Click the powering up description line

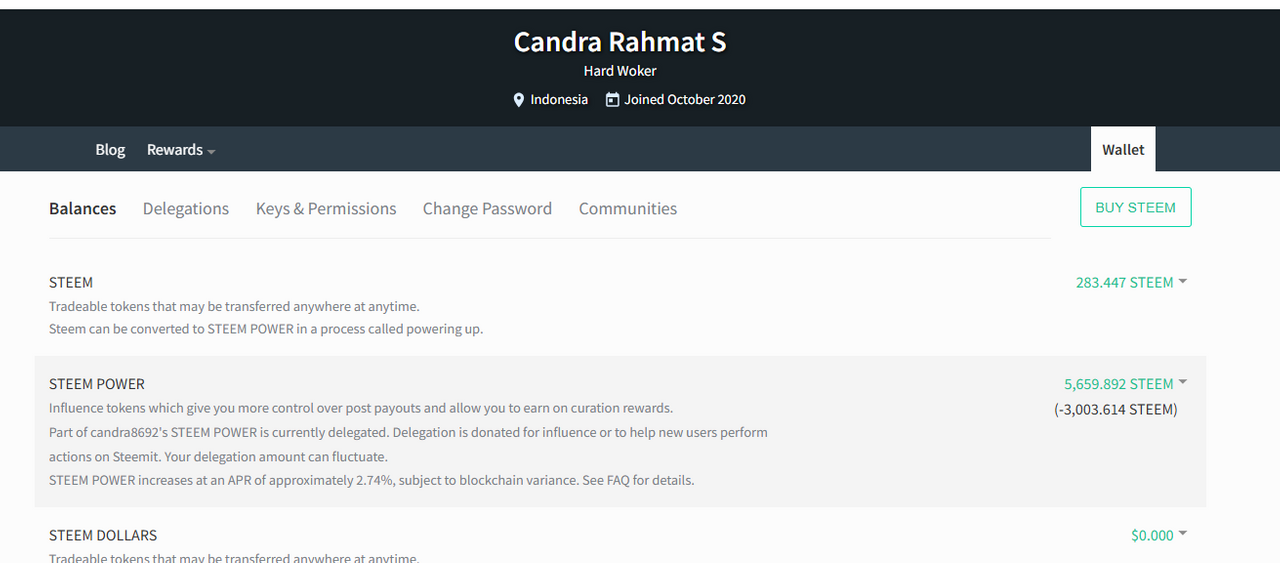[266, 329]
